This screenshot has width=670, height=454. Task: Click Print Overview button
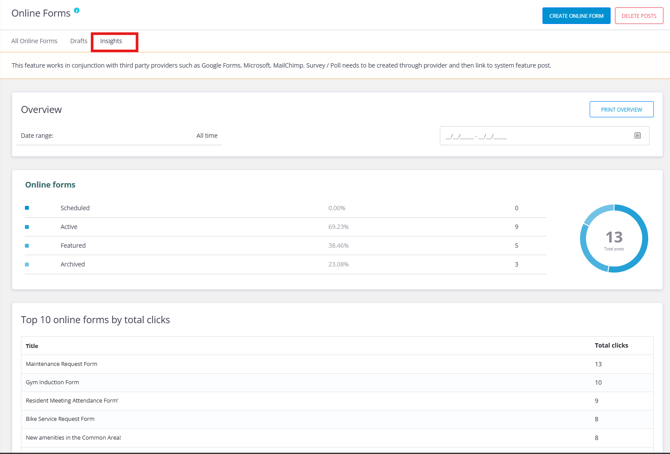point(621,109)
